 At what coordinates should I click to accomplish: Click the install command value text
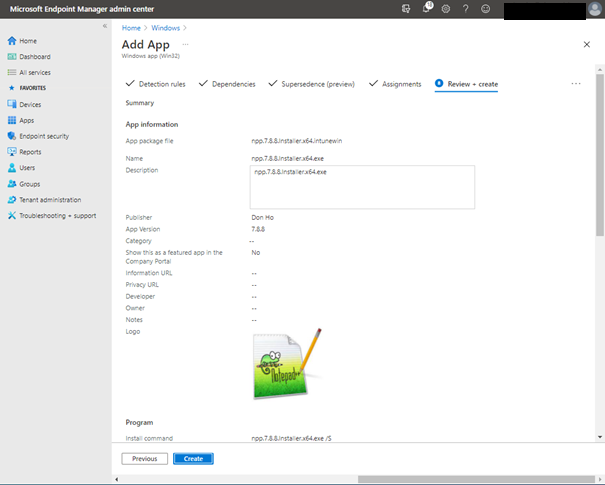point(291,438)
